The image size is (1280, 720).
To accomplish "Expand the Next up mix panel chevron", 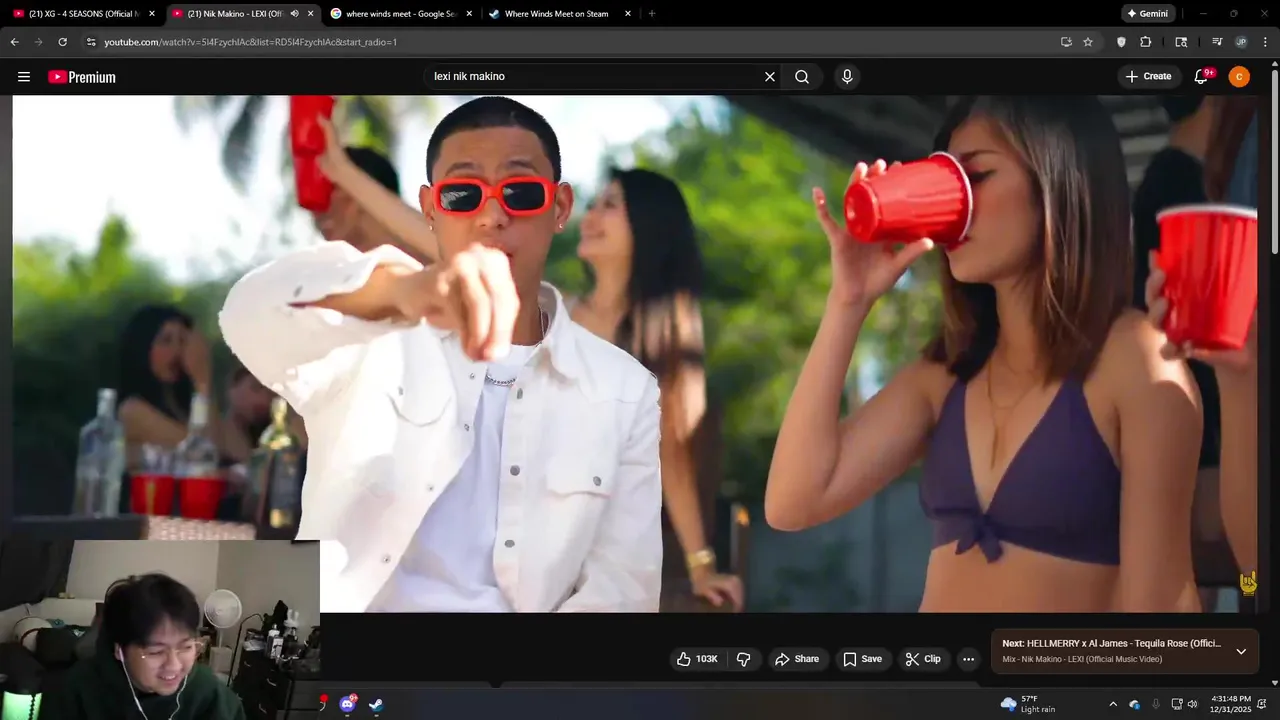I will [1241, 651].
